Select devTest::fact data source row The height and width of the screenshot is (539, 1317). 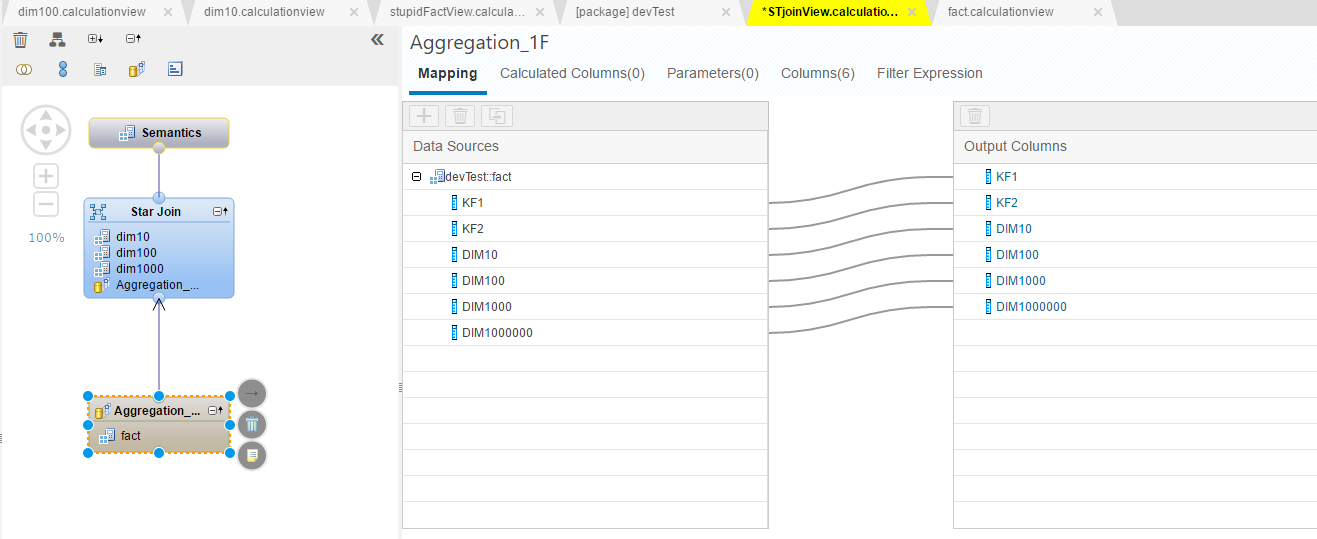(x=585, y=177)
